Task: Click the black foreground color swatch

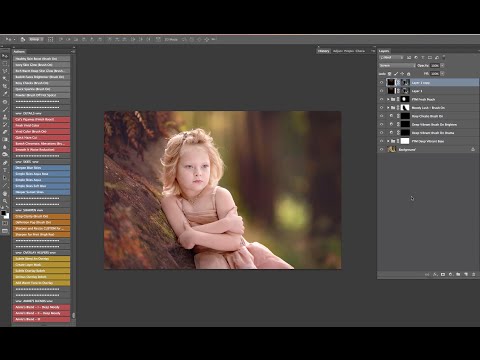Action: point(3,213)
